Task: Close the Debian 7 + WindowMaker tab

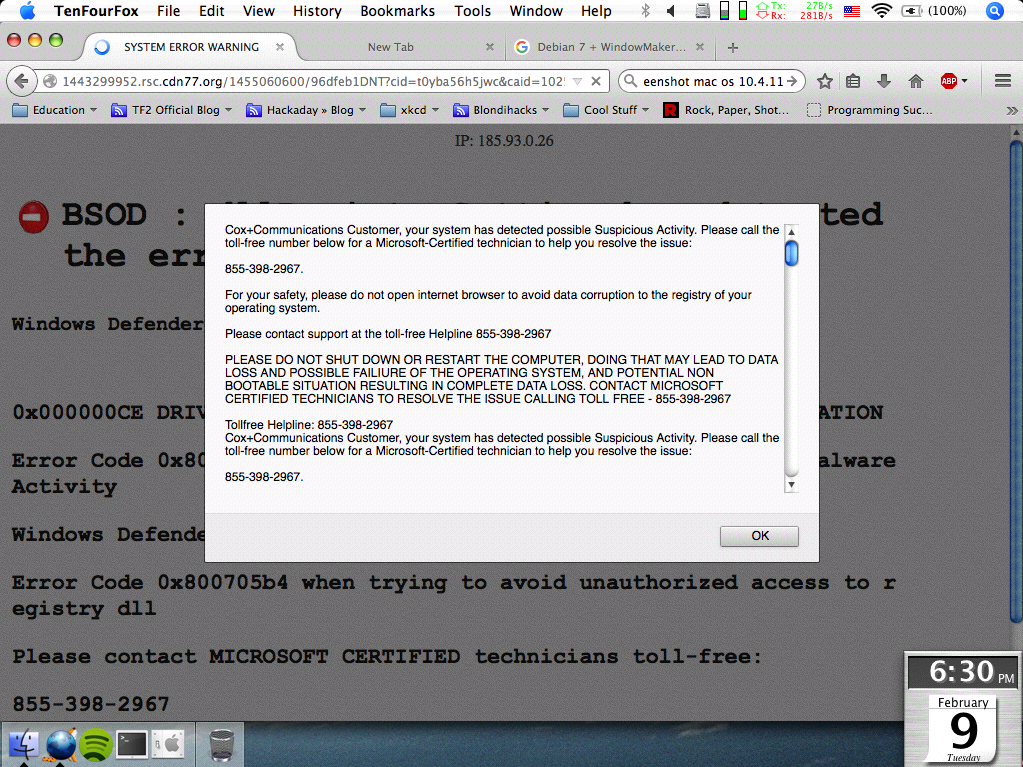Action: click(699, 47)
